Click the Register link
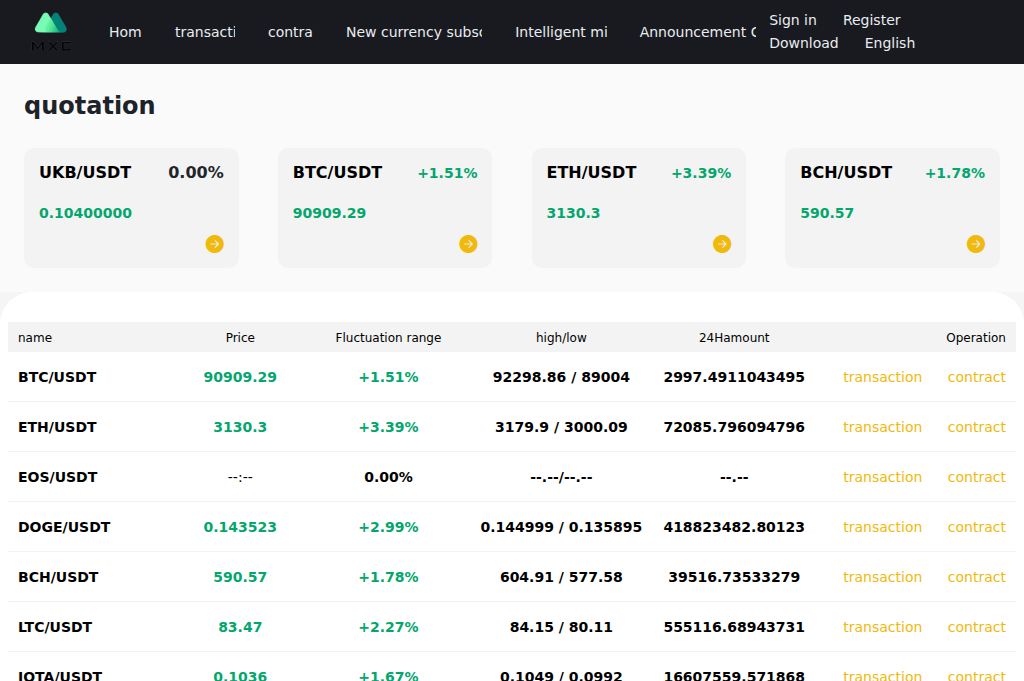Viewport: 1024px width, 681px height. 871,19
